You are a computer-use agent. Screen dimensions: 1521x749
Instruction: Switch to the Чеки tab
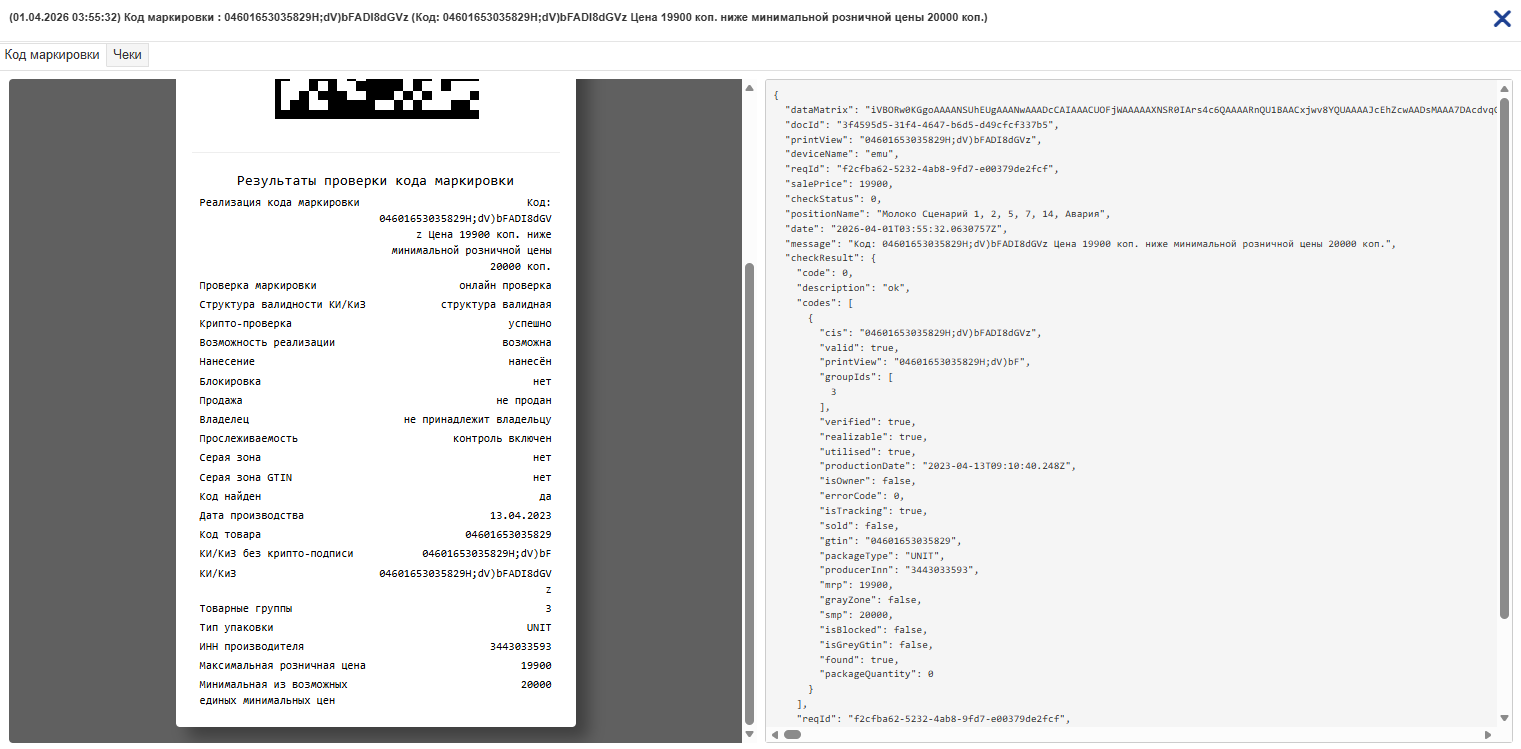tap(127, 55)
